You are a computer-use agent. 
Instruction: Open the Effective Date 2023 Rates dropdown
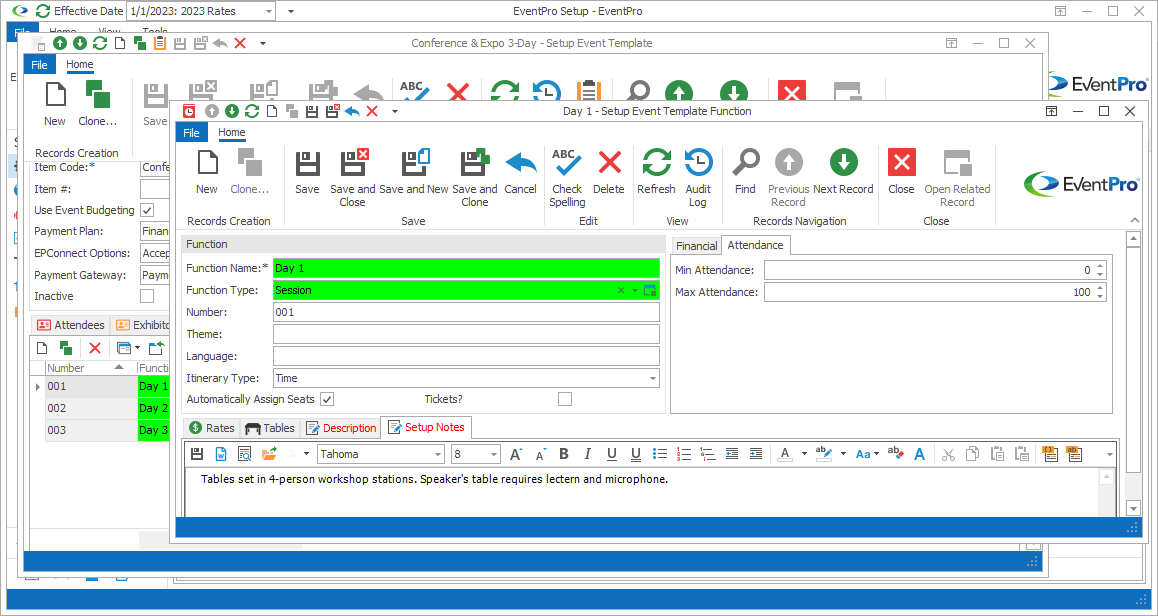[x=268, y=11]
